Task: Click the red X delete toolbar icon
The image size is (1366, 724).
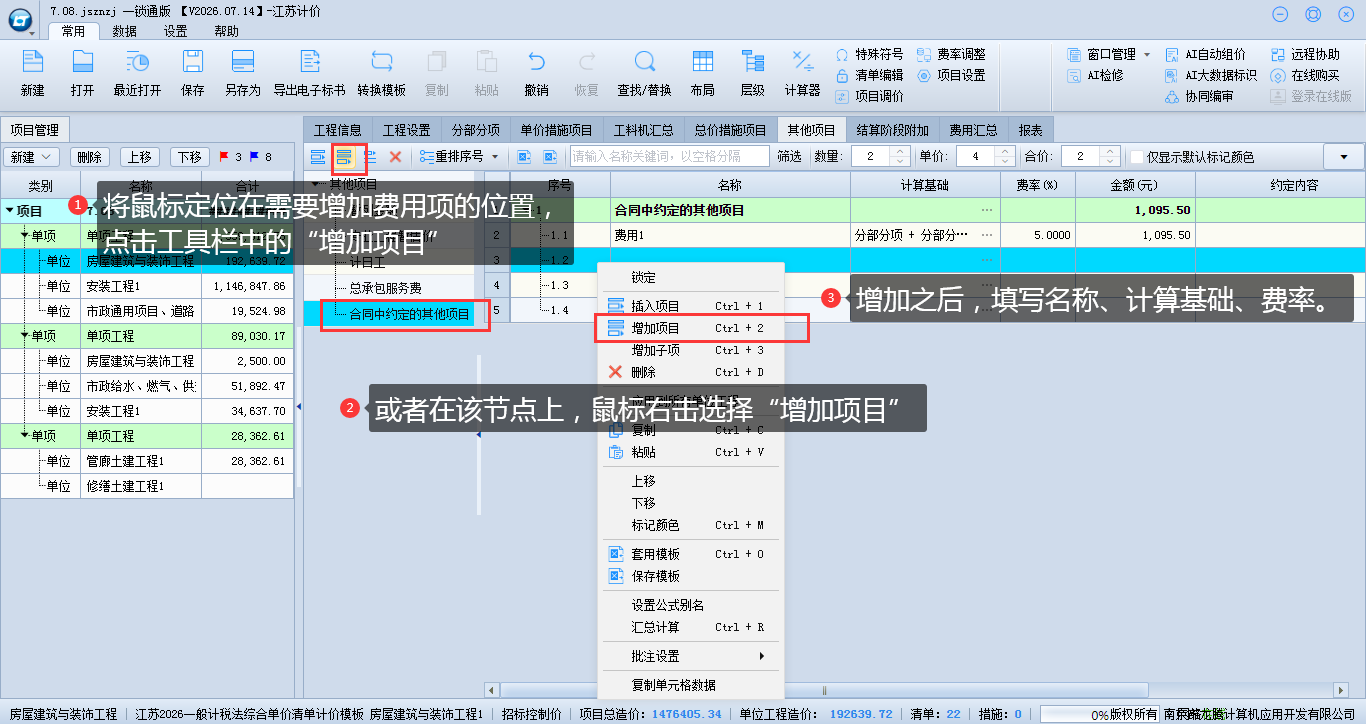Action: coord(395,157)
